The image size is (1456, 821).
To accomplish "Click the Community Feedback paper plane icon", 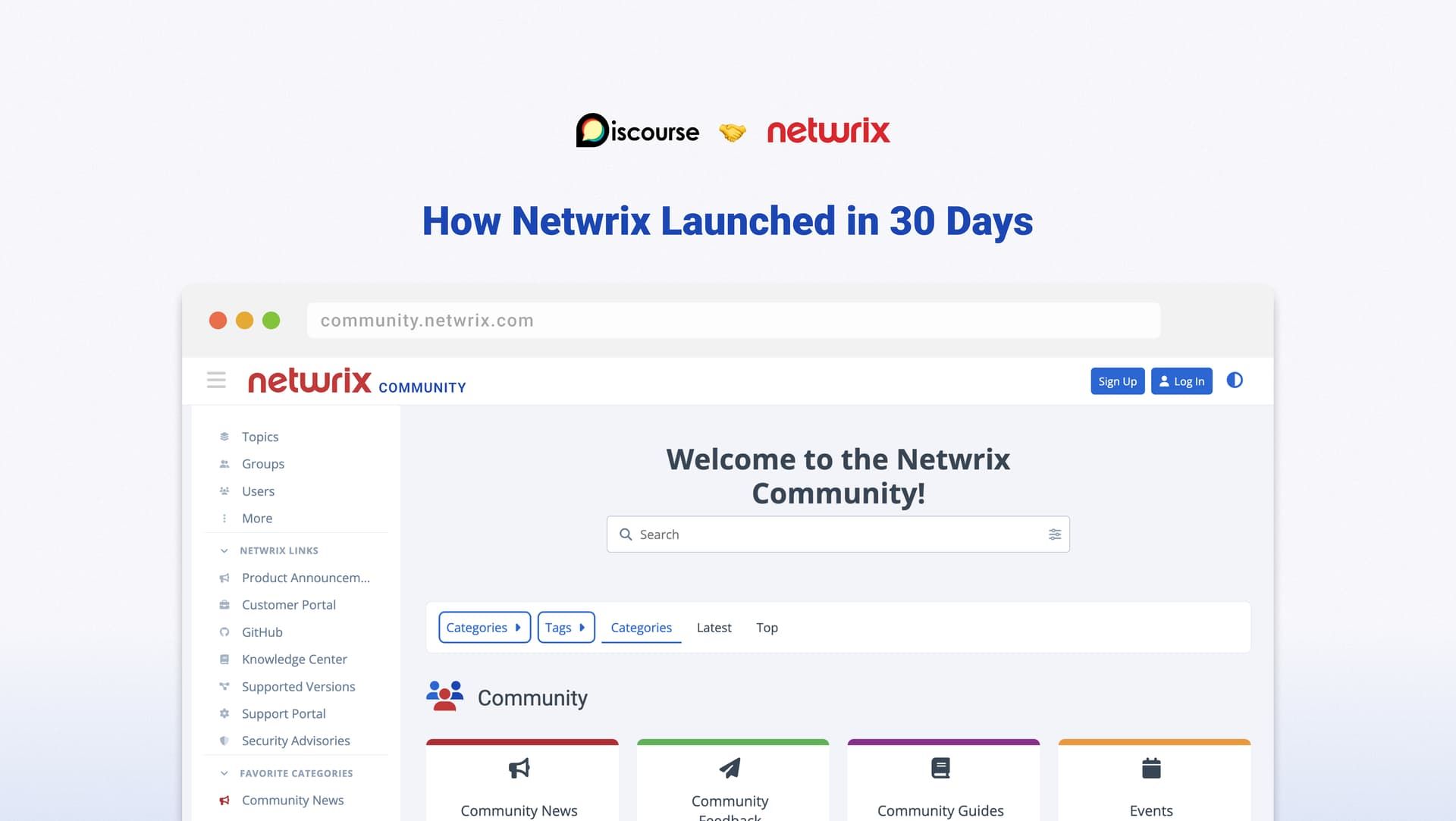I will pos(730,768).
